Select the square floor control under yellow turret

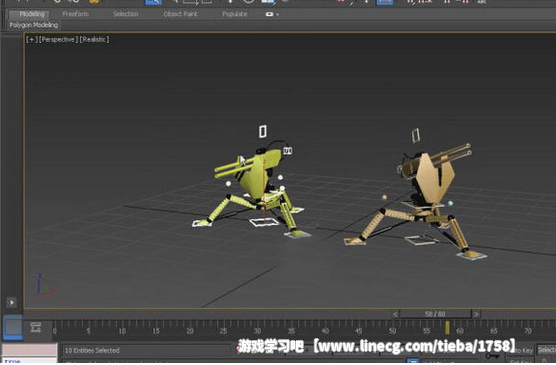click(264, 222)
